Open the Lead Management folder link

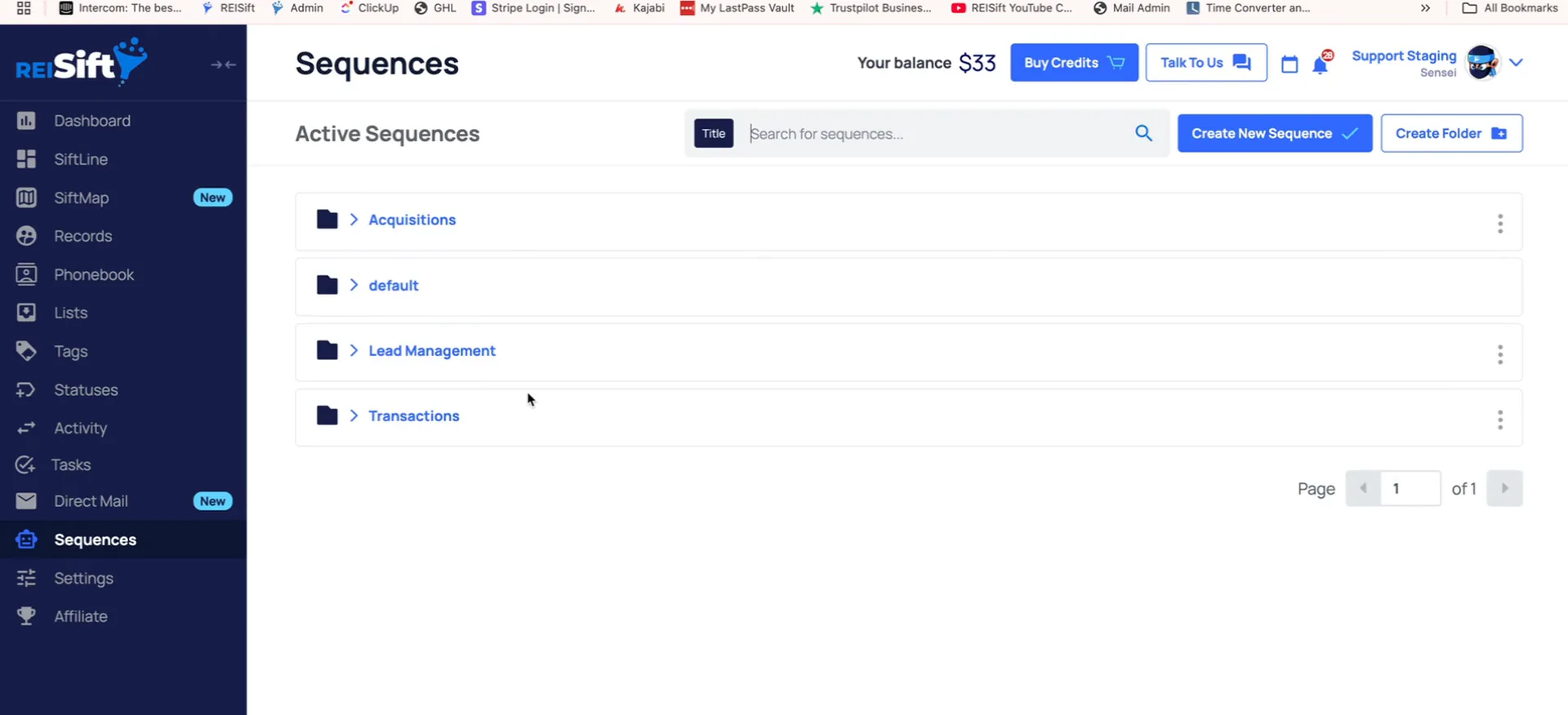[431, 350]
